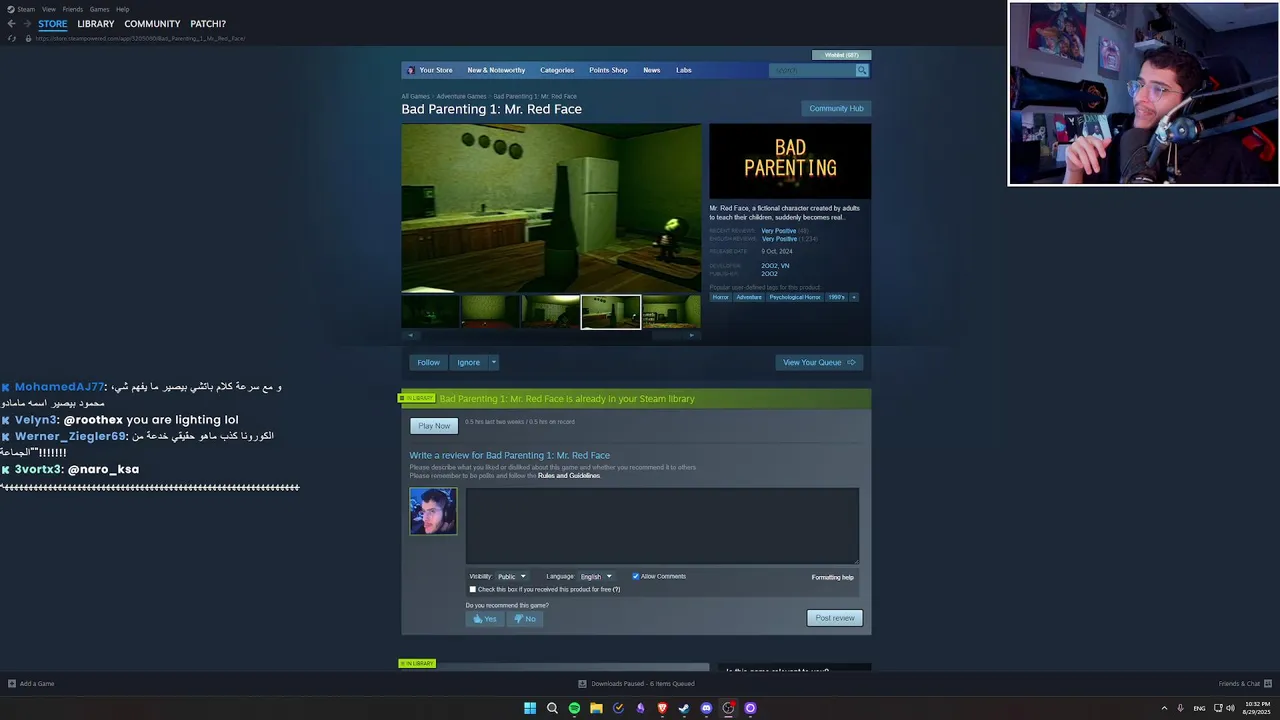Open the Help menu
The width and height of the screenshot is (1280, 720).
click(x=123, y=9)
